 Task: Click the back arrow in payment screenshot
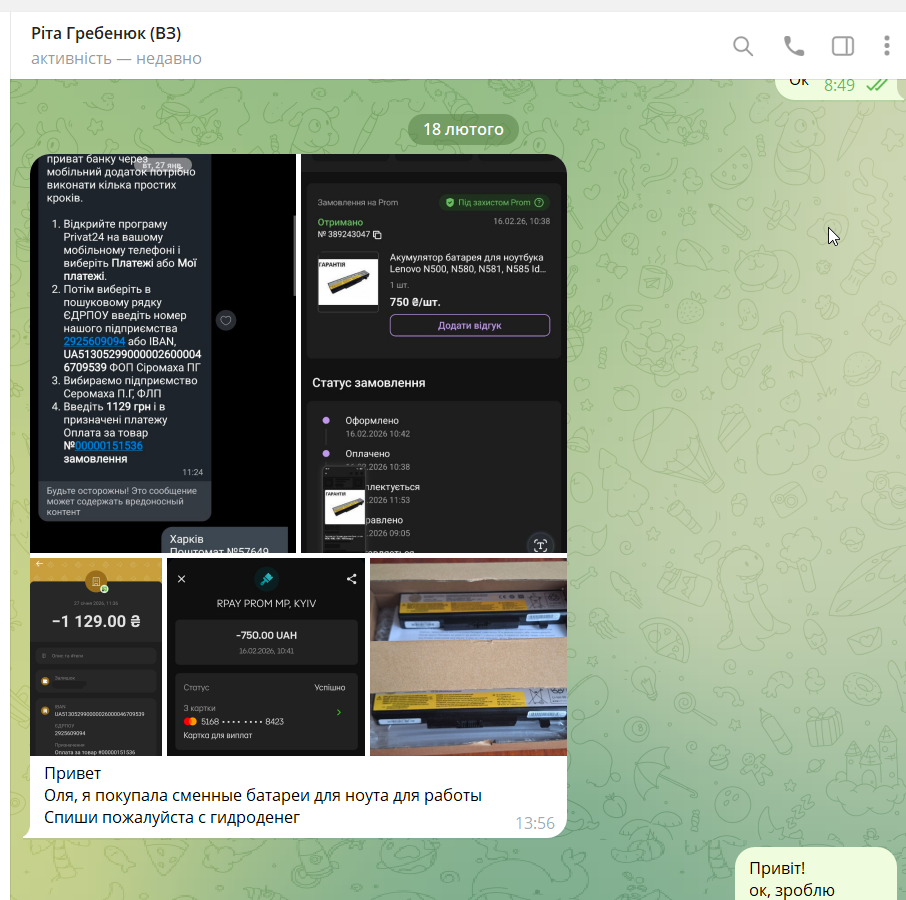(x=39, y=564)
